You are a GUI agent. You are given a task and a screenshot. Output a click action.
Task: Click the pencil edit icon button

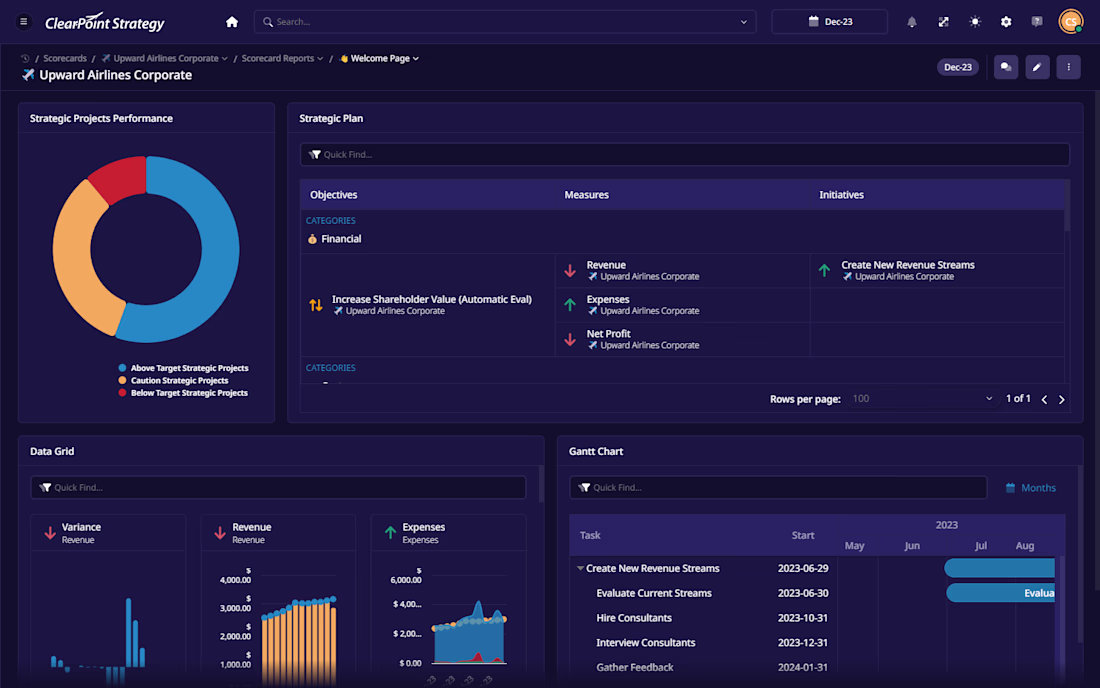[1037, 67]
